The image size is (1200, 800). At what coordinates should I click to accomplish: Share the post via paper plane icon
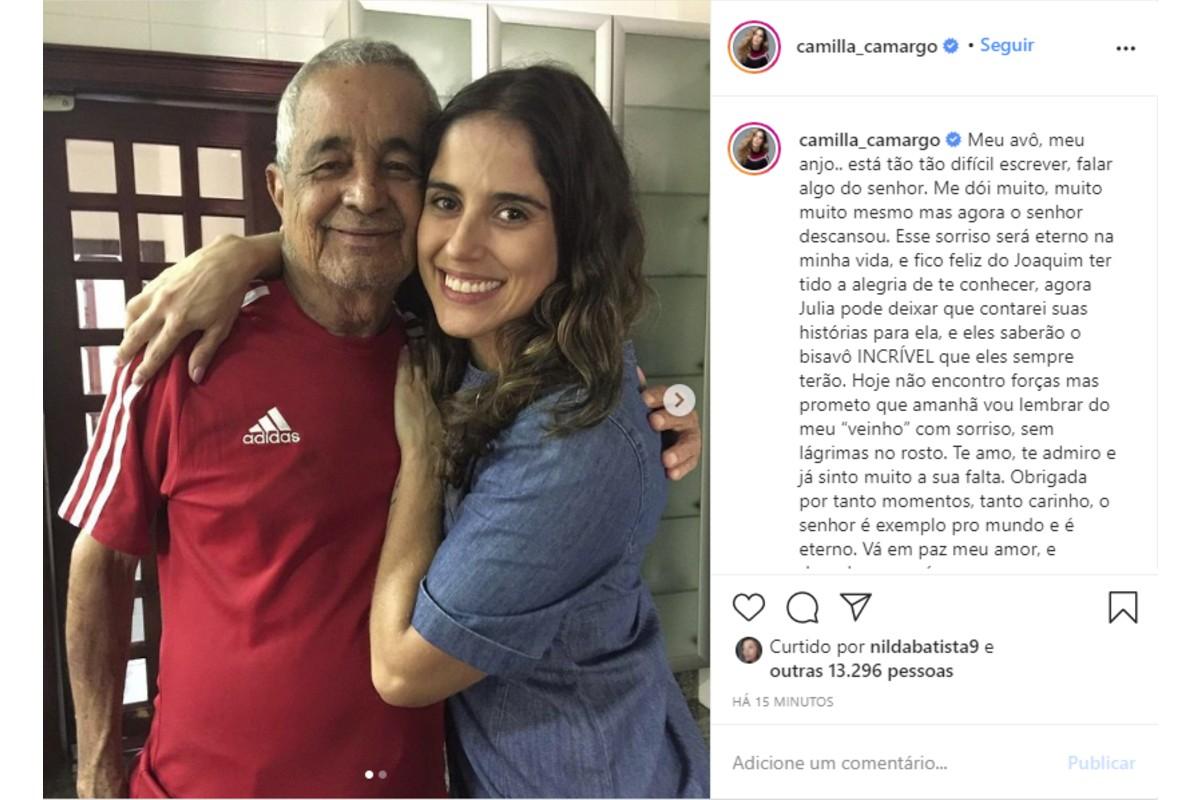[856, 606]
